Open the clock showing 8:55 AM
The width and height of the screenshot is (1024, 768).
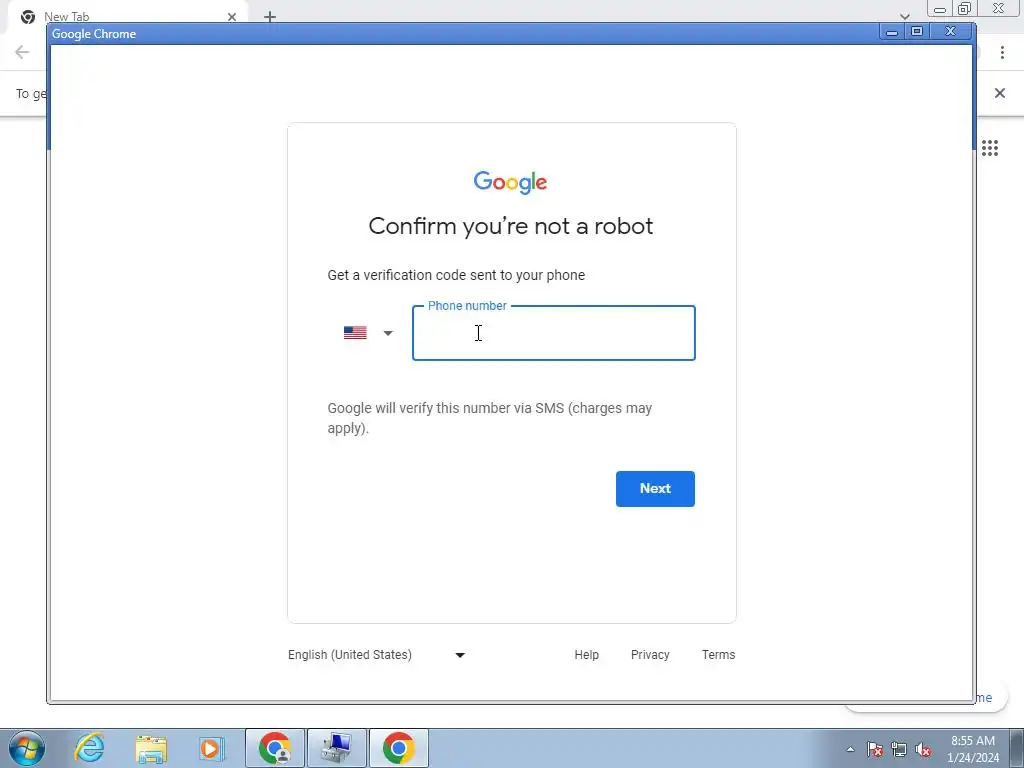(972, 748)
